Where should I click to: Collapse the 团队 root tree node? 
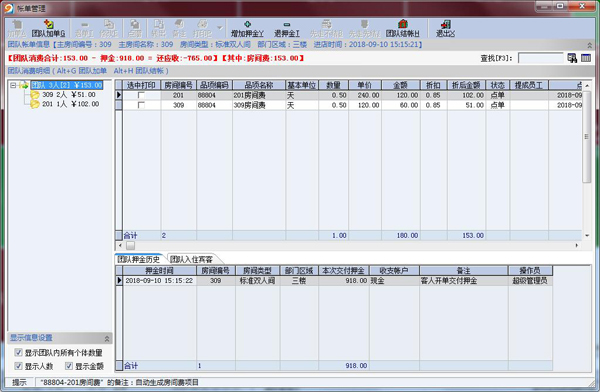[13, 85]
